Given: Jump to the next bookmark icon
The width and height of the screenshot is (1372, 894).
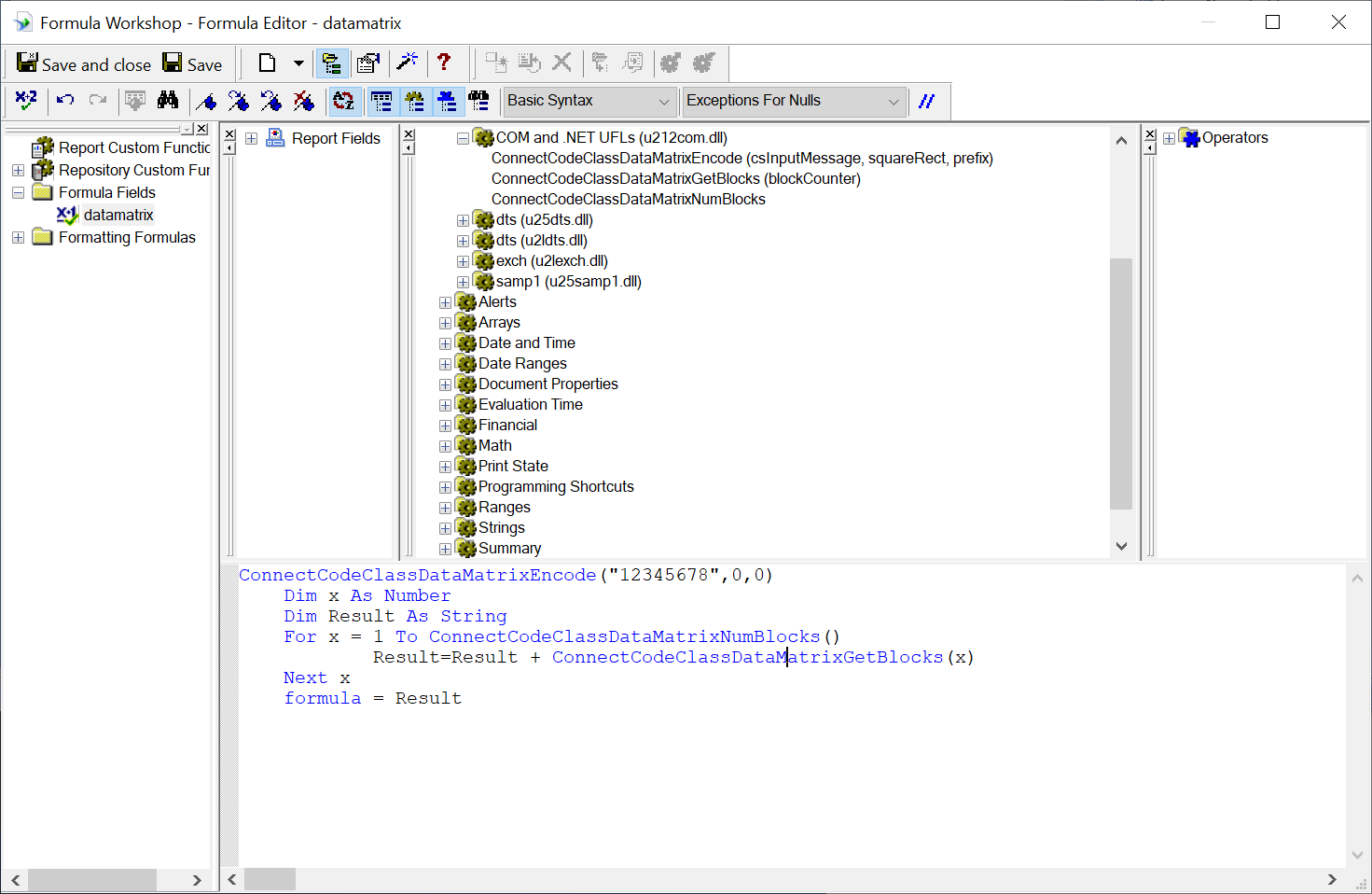Looking at the screenshot, I should coord(239,101).
